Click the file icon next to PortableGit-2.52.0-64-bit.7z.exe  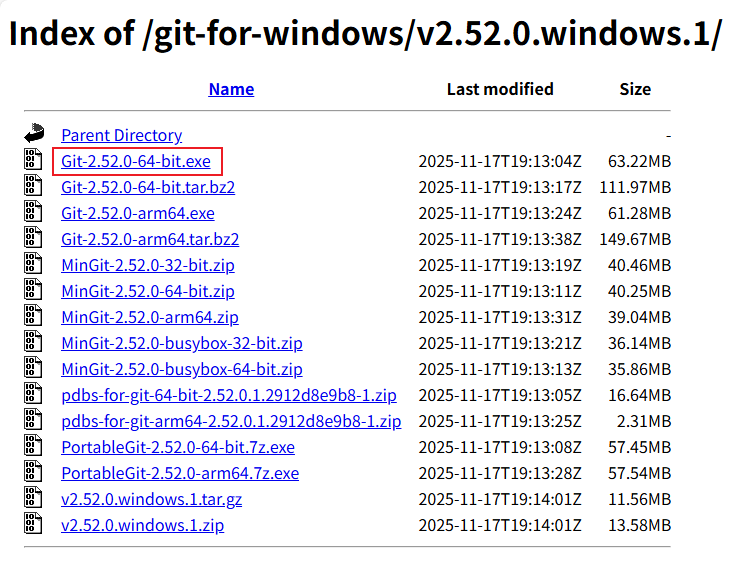(35, 446)
